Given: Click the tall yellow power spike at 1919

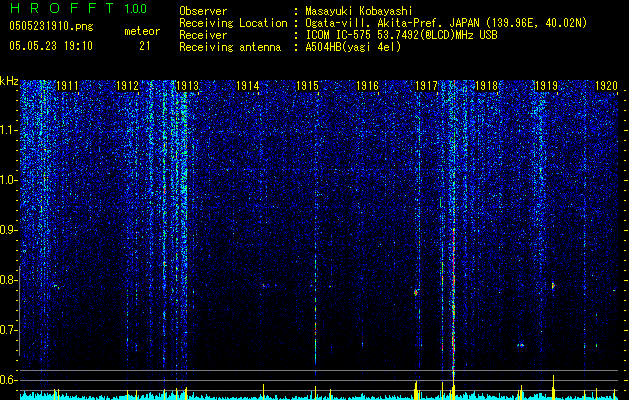Looking at the screenshot, I should [x=554, y=387].
